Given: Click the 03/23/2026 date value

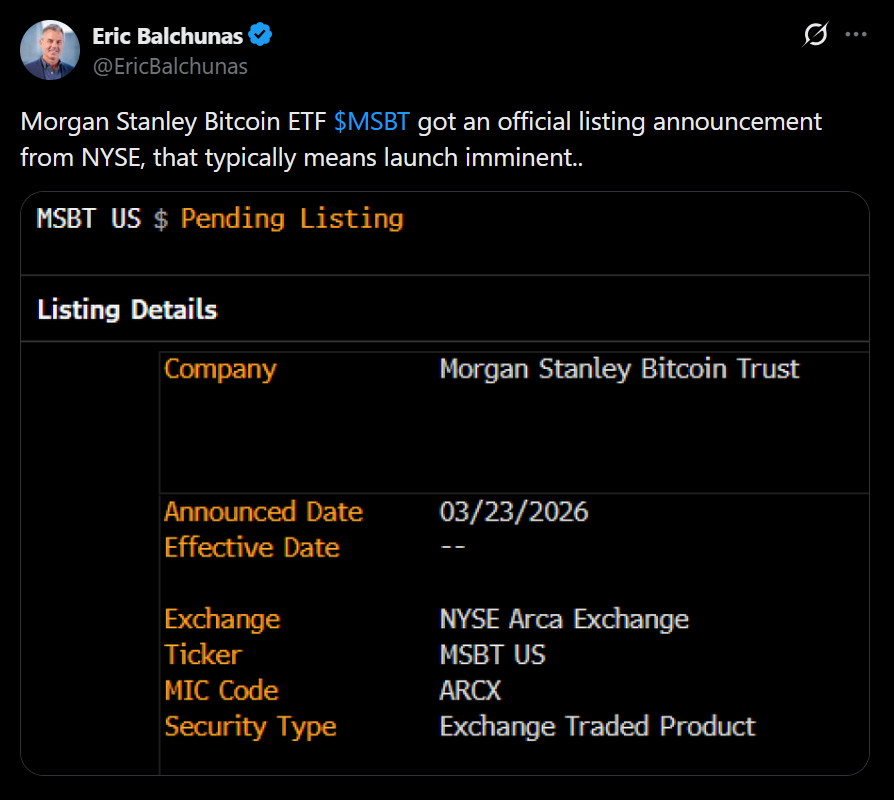Looking at the screenshot, I should point(514,512).
